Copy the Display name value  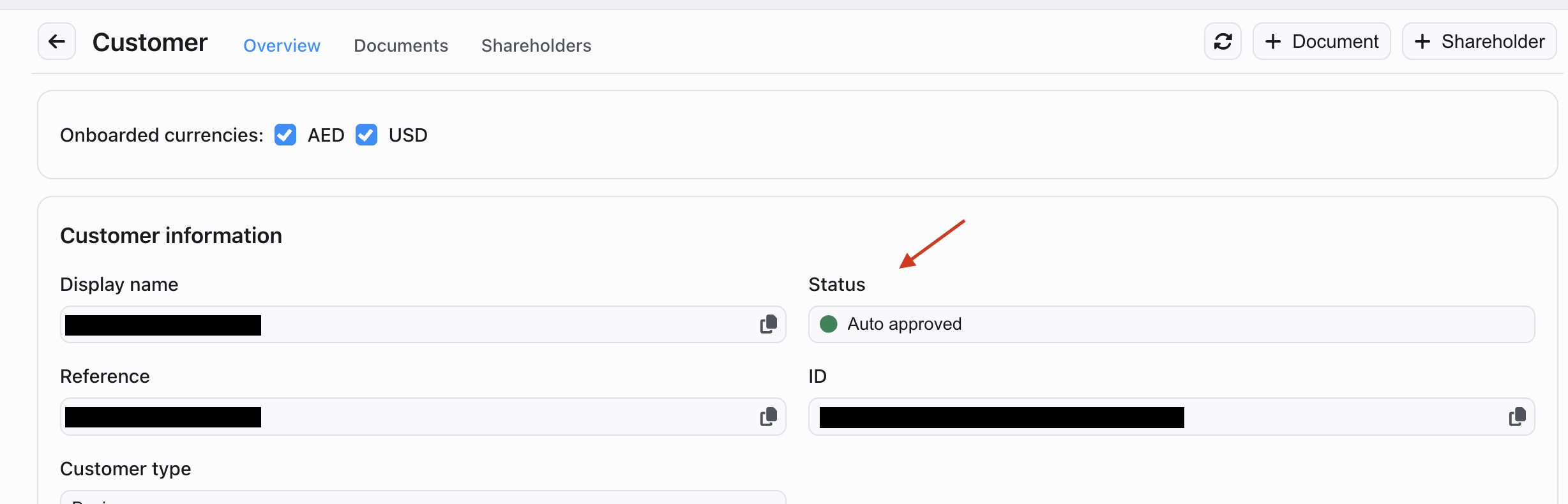pos(769,324)
